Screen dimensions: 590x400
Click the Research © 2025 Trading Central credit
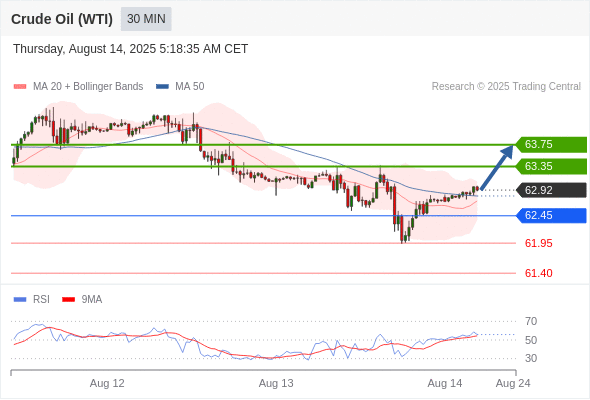[x=506, y=87]
